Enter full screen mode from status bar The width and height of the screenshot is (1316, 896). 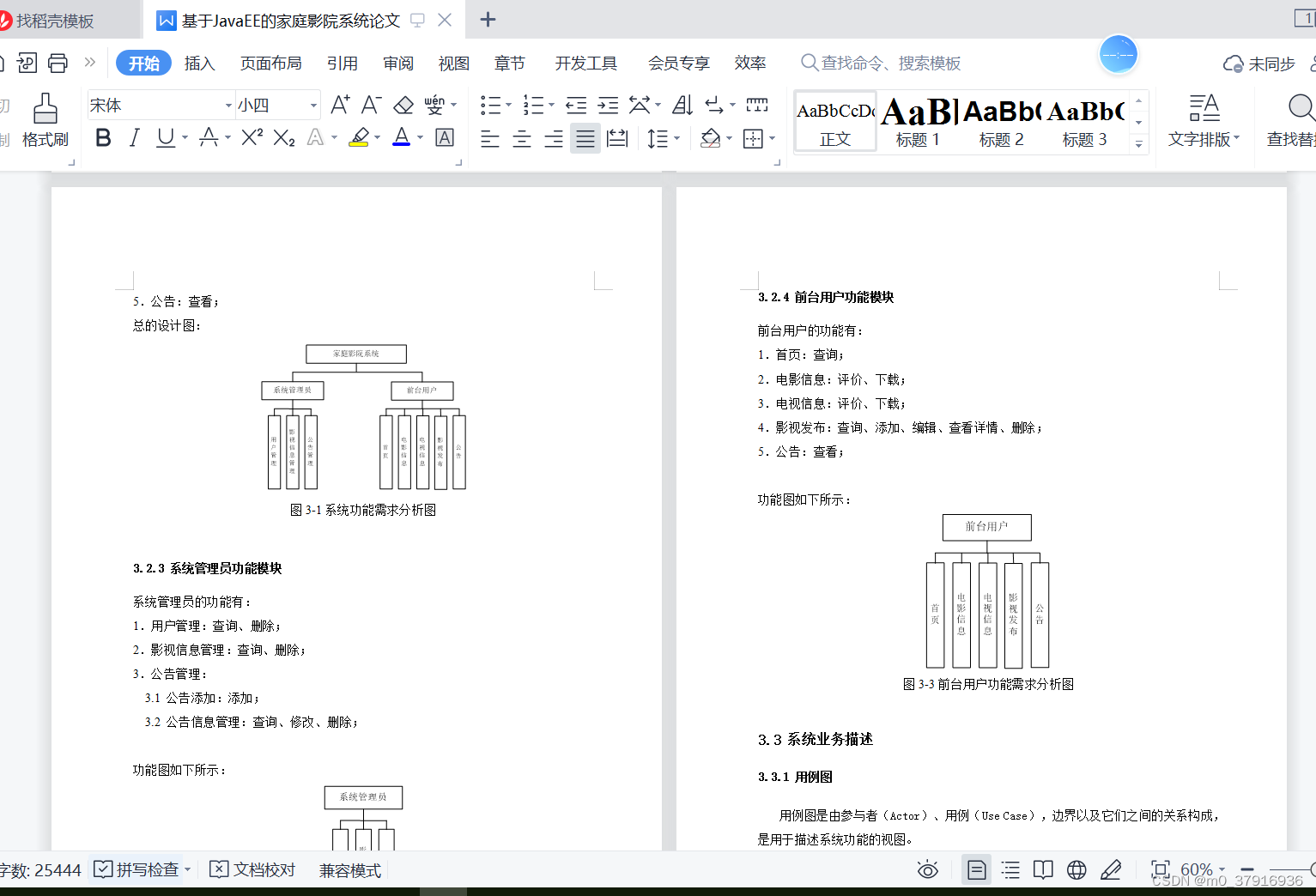click(1161, 869)
